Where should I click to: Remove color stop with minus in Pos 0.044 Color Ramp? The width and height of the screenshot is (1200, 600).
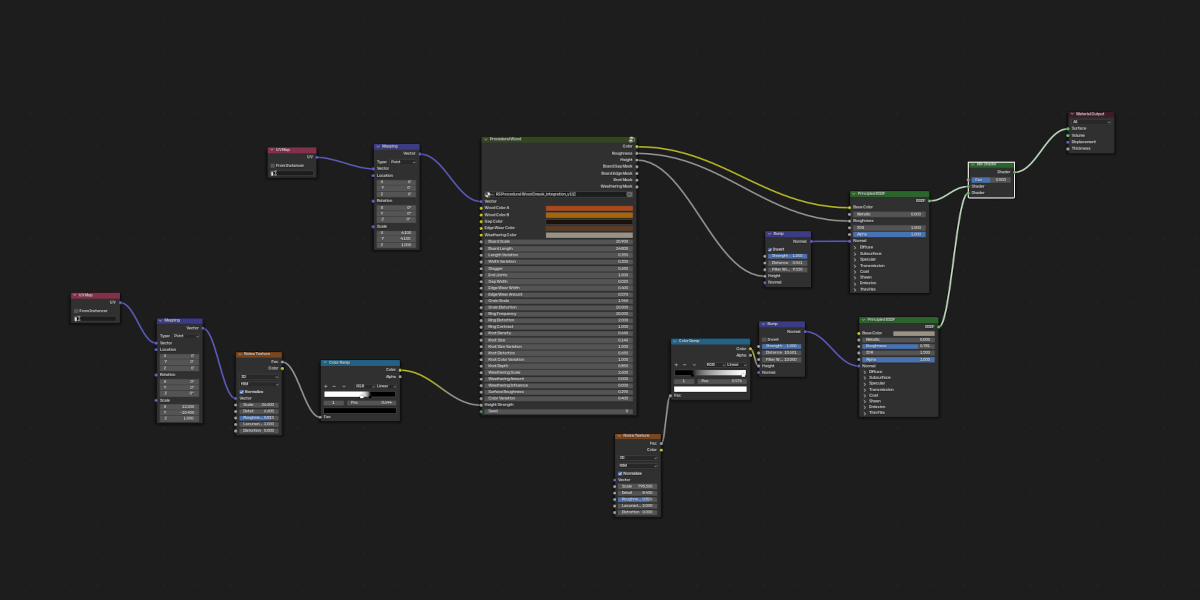tap(334, 386)
